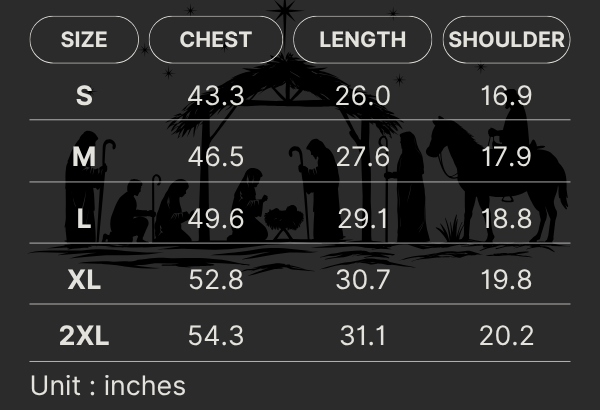600x410 pixels.
Task: Select the S size row label
Action: pyautogui.click(x=84, y=96)
